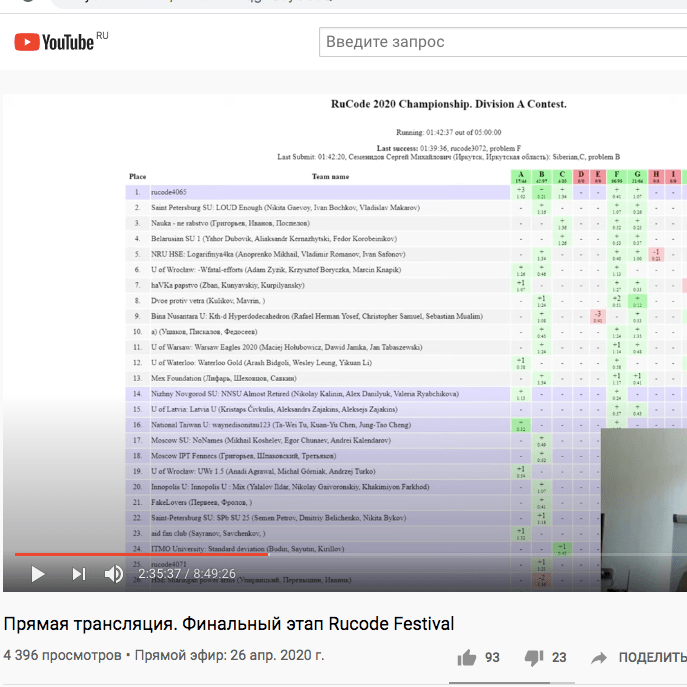The height and width of the screenshot is (687, 687).
Task: Click problem D column header
Action: [x=581, y=177]
